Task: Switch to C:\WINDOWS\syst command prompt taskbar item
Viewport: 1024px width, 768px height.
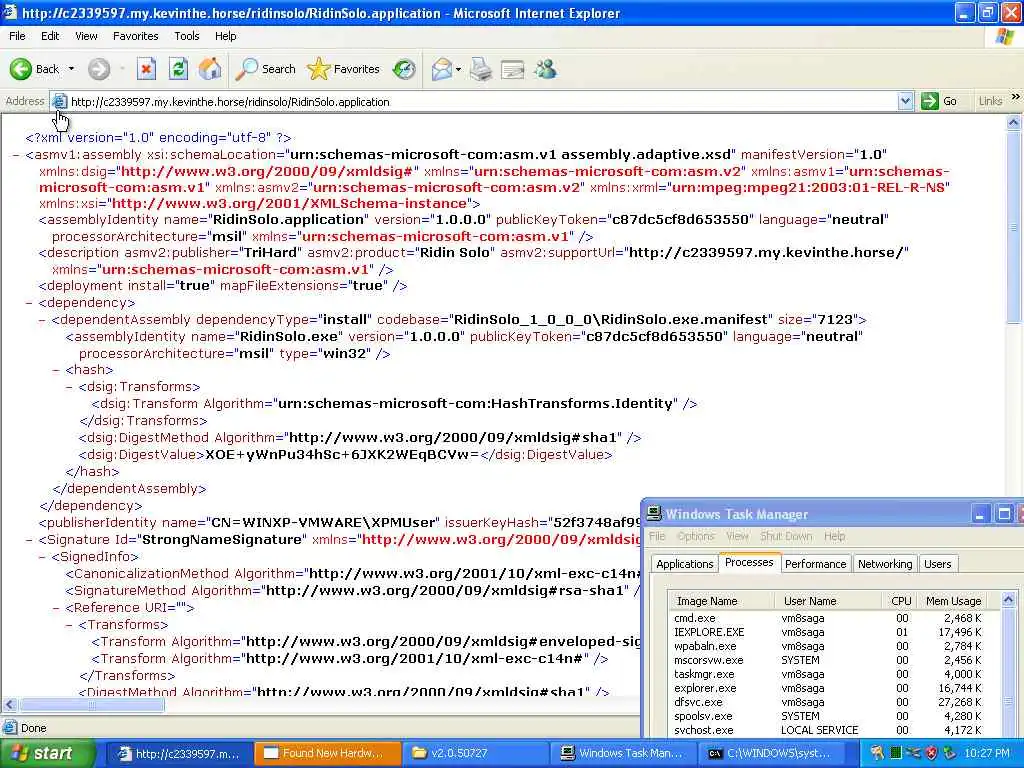Action: (x=771, y=754)
